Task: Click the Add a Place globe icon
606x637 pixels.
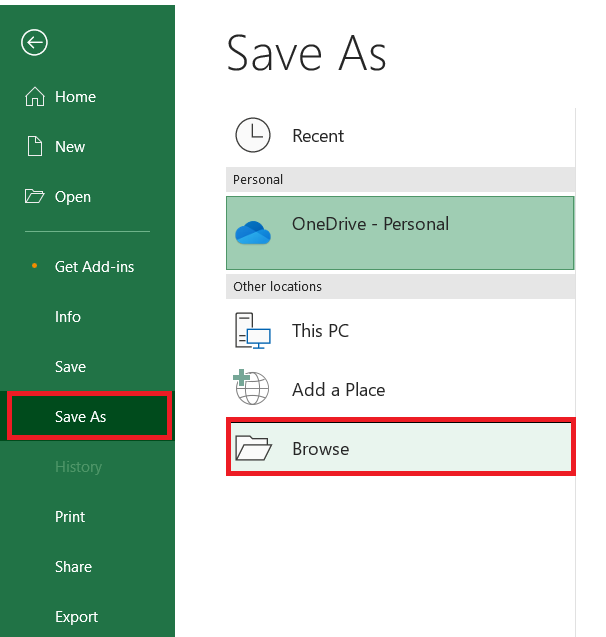Action: click(x=251, y=387)
